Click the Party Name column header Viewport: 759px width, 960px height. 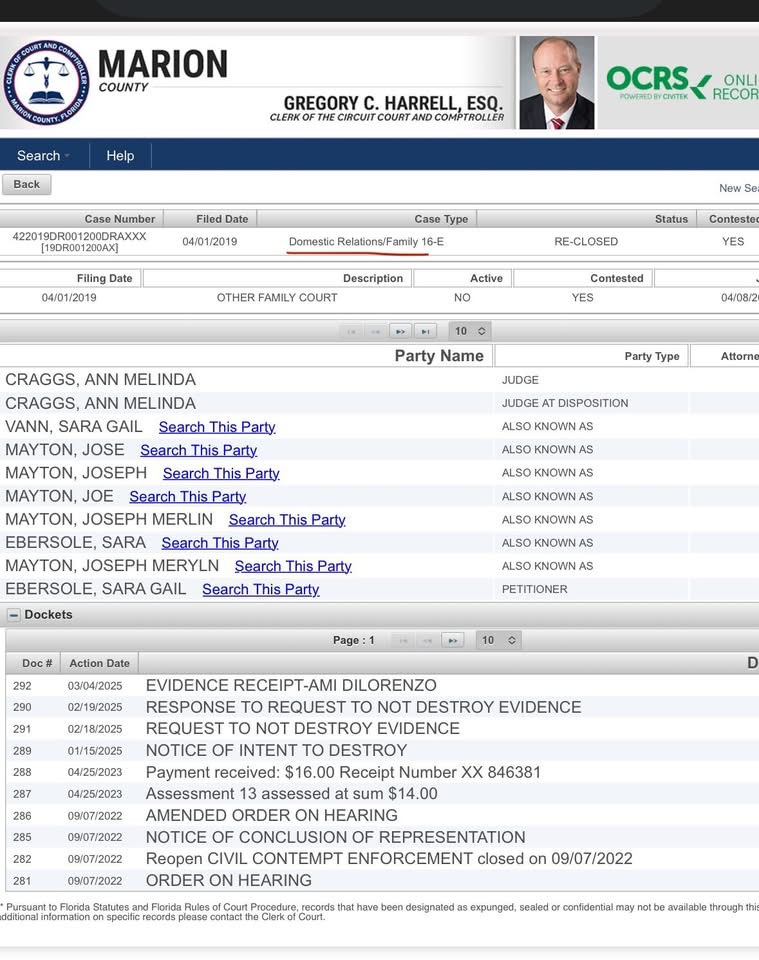(246, 356)
